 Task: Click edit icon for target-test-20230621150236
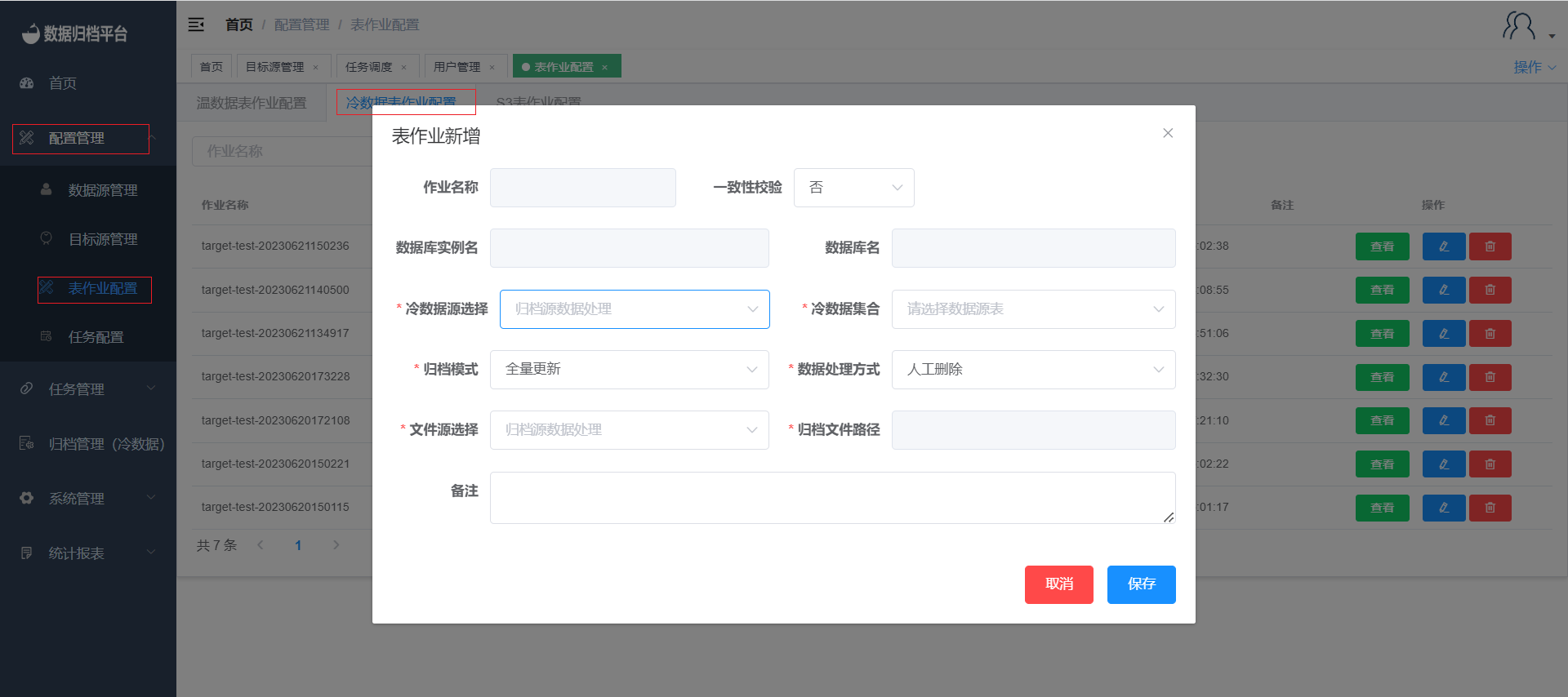1444,246
